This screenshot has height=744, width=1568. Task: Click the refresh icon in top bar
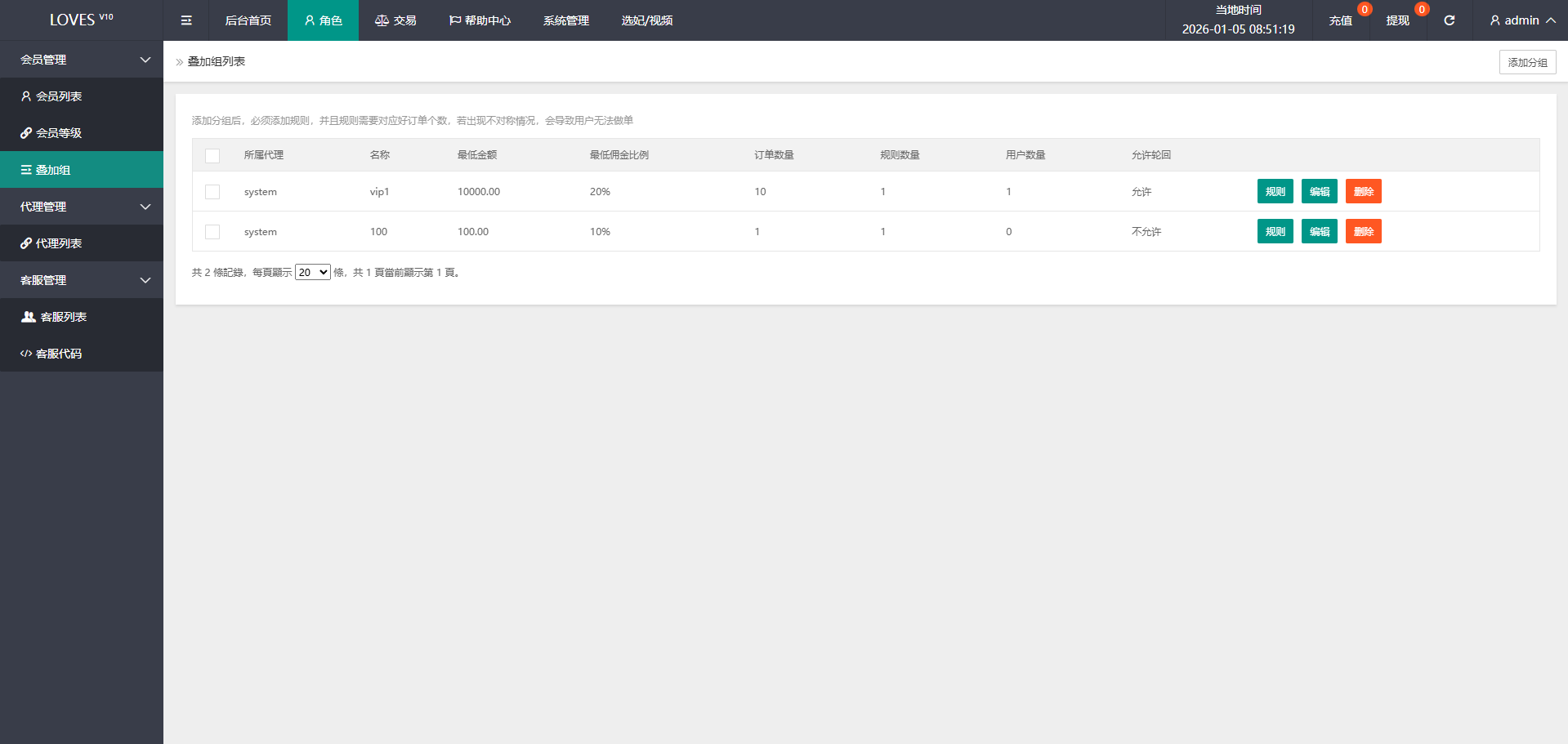[1449, 20]
